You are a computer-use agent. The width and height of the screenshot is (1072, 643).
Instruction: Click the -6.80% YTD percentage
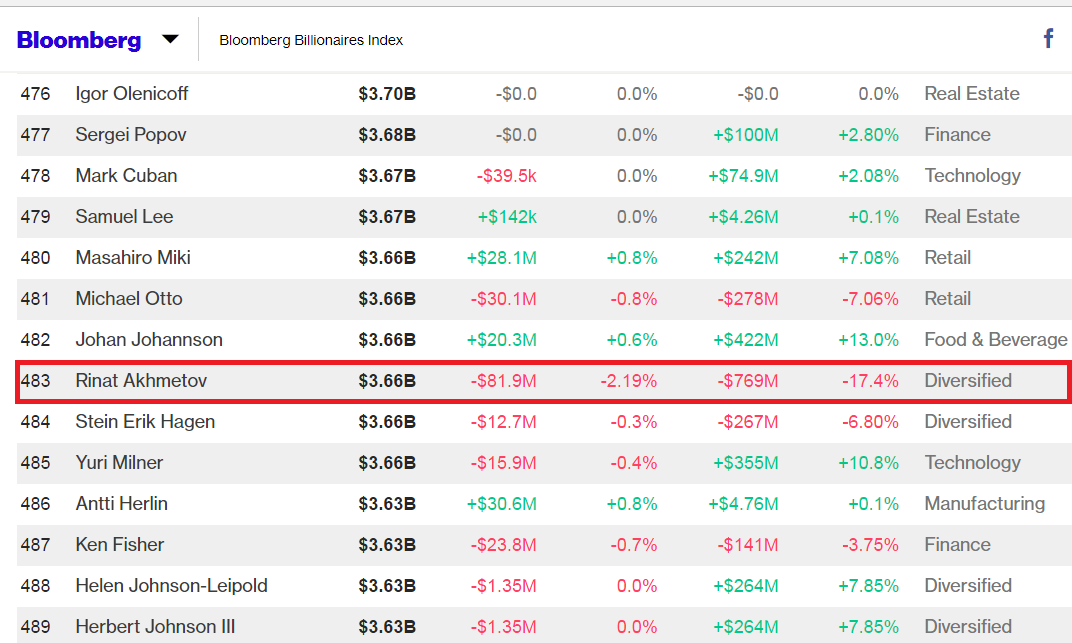click(870, 422)
